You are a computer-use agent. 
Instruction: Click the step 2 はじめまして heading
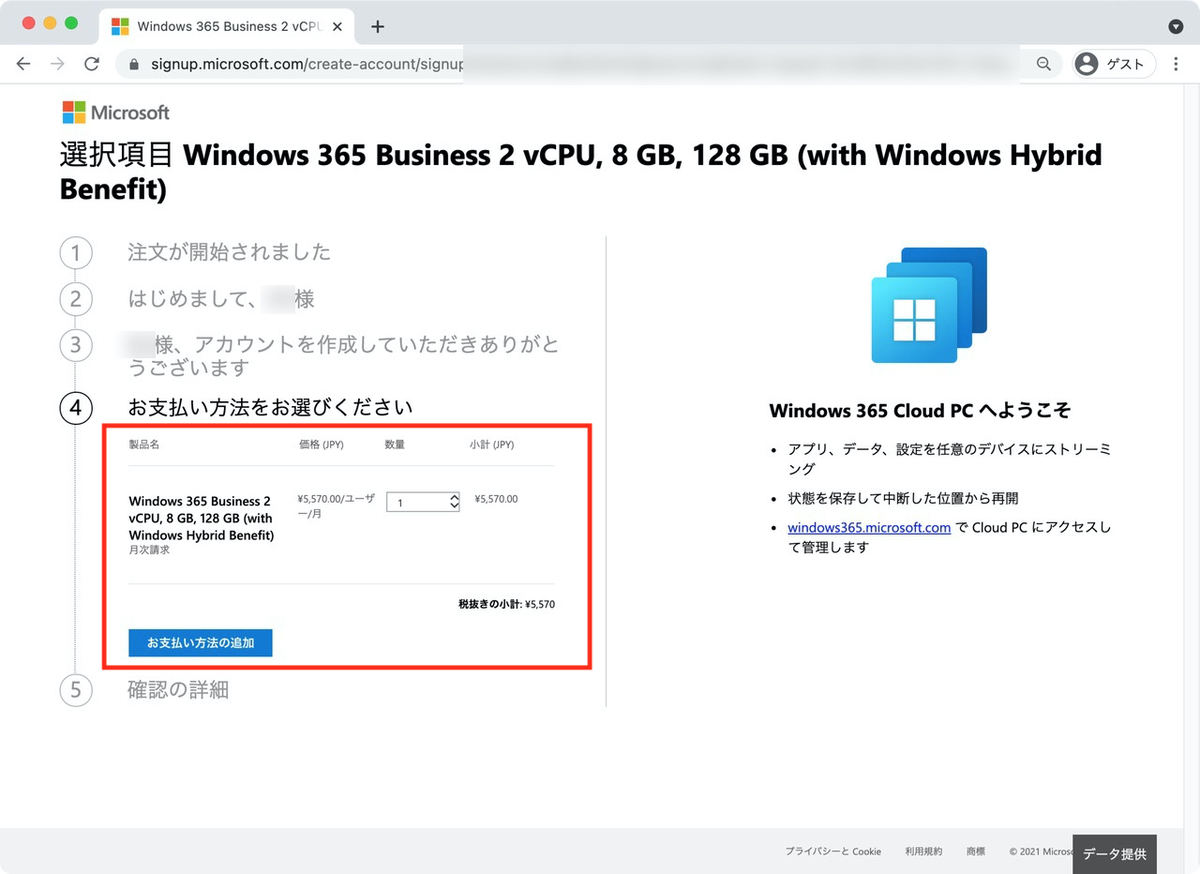point(221,299)
